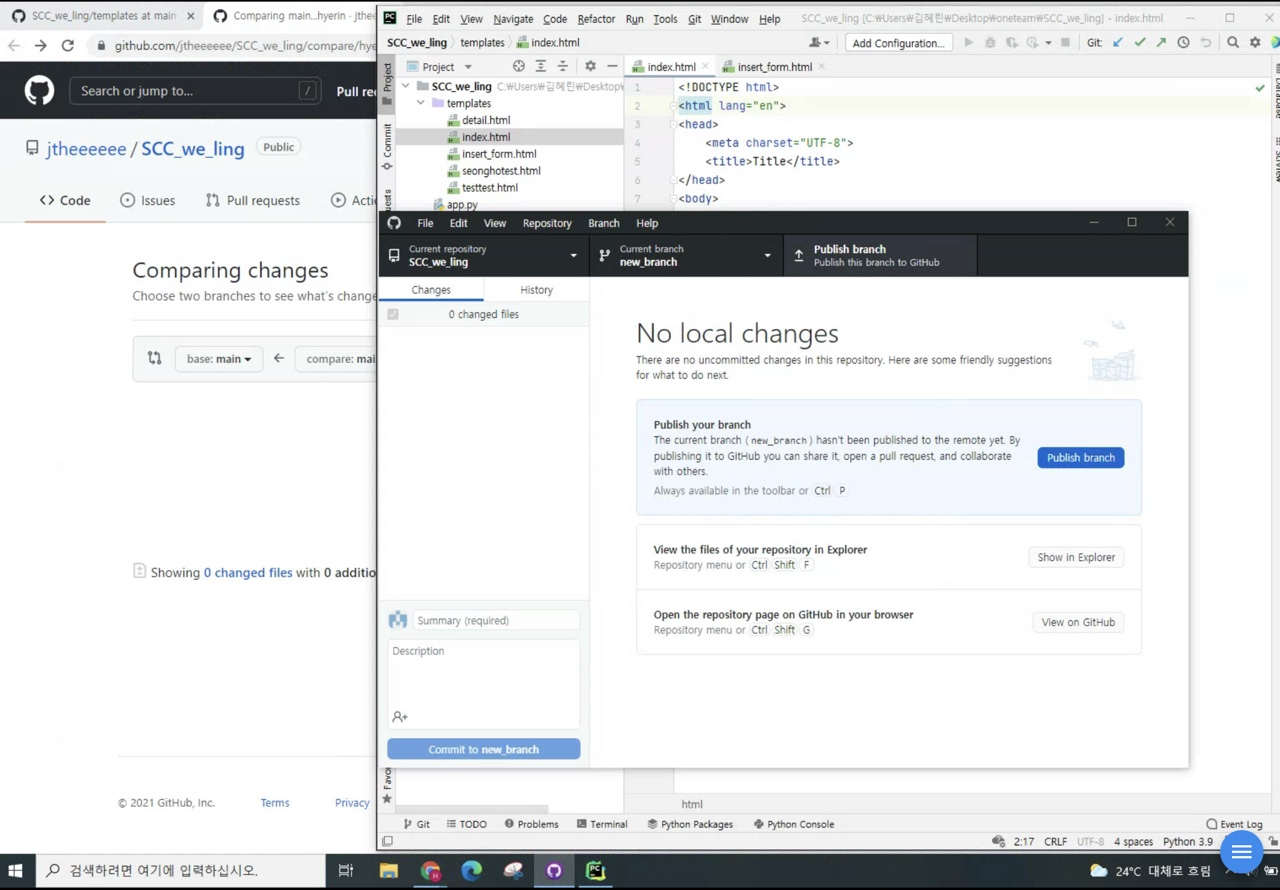Click Git update project arrow in PyCharm toolbar

pos(1118,43)
